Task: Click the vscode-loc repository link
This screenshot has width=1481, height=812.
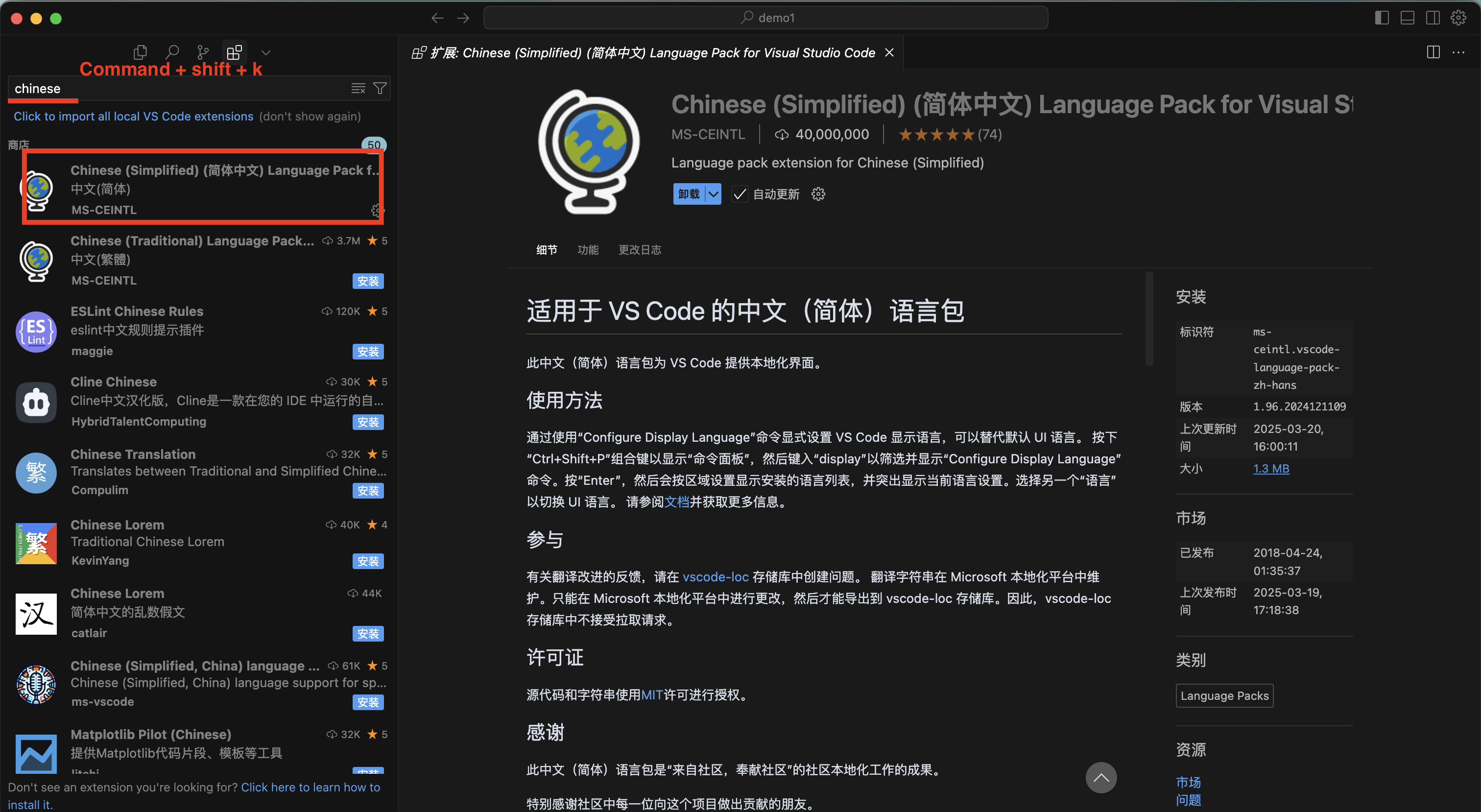Action: coord(716,577)
